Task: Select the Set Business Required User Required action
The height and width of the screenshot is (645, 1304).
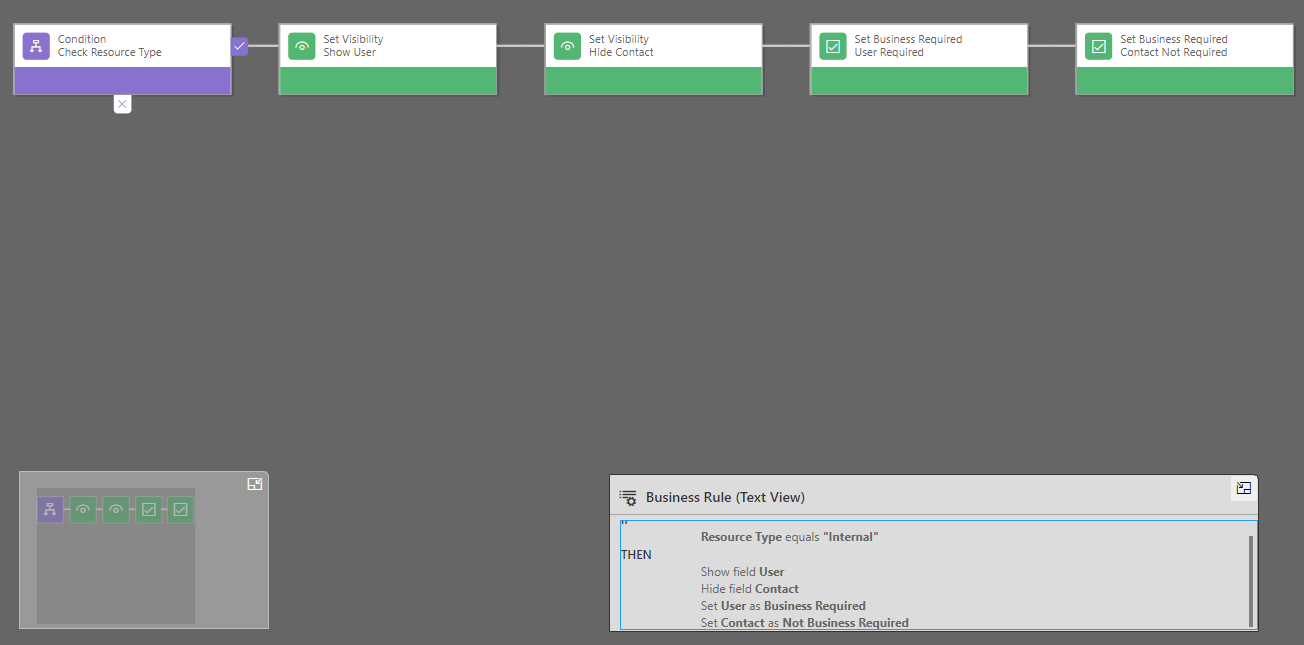Action: click(919, 59)
